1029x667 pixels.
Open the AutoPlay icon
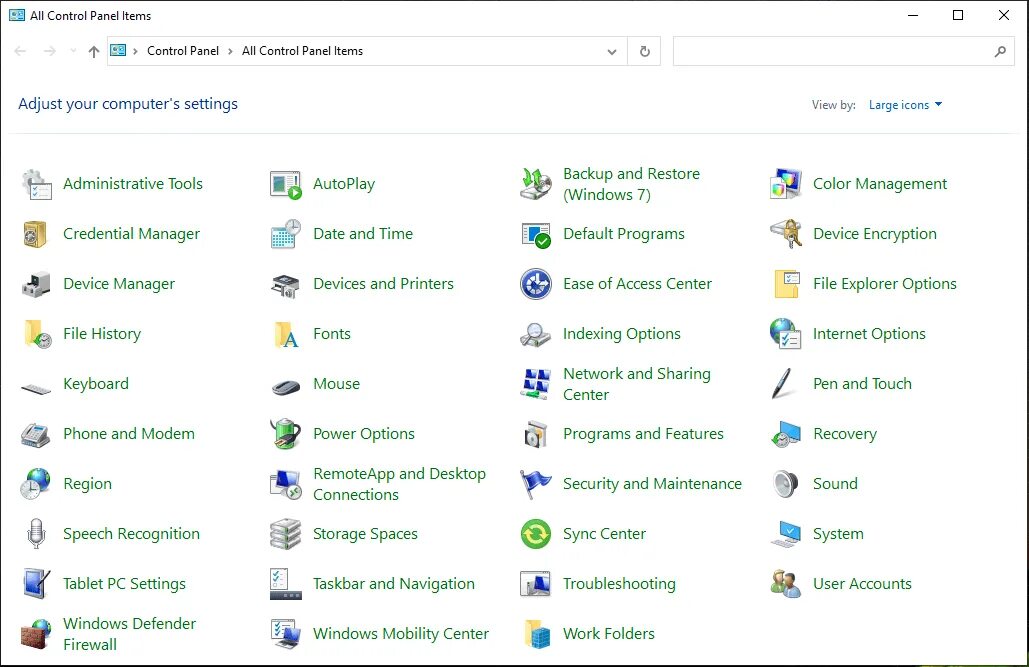[x=285, y=184]
